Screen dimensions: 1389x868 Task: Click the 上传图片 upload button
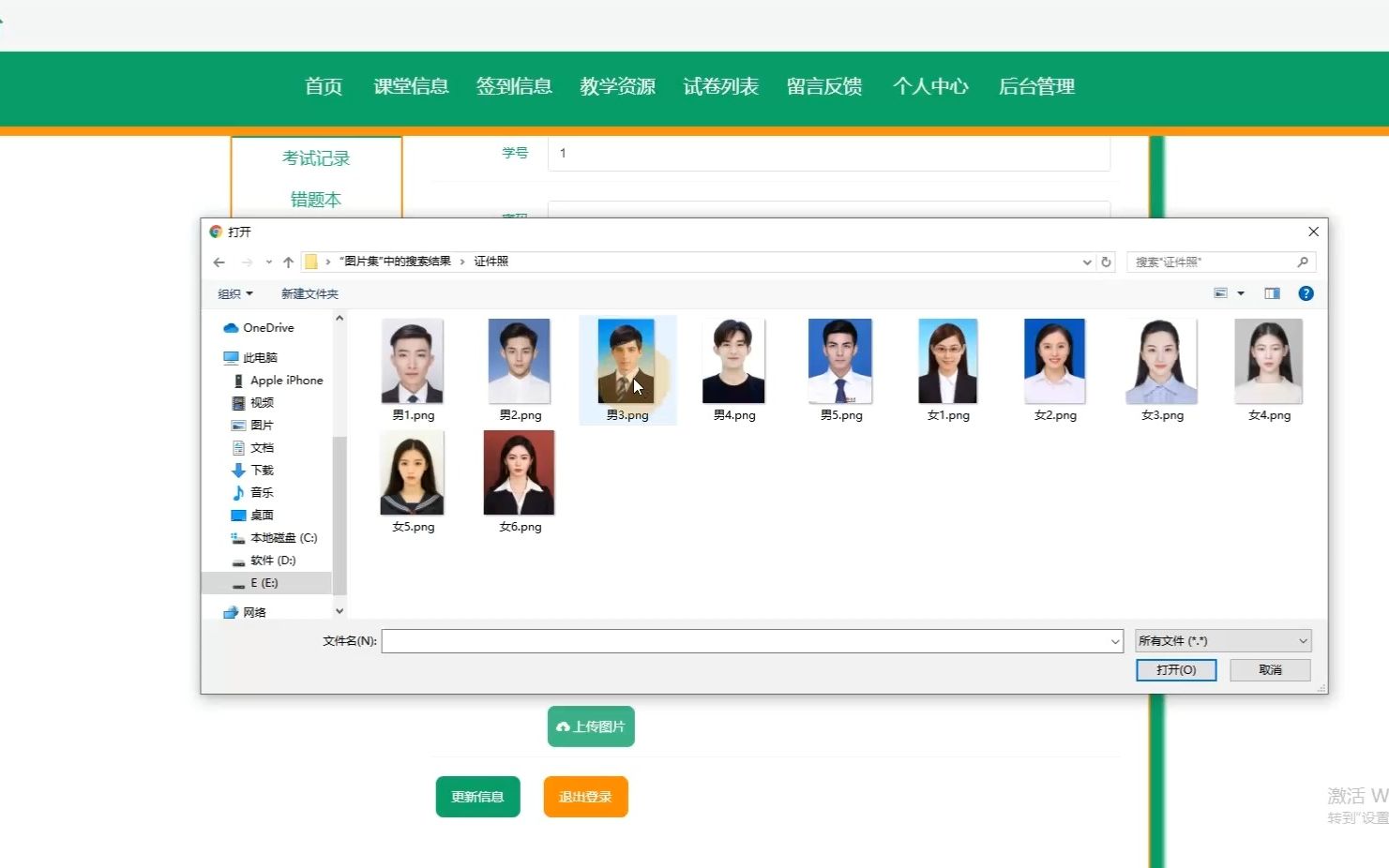590,726
